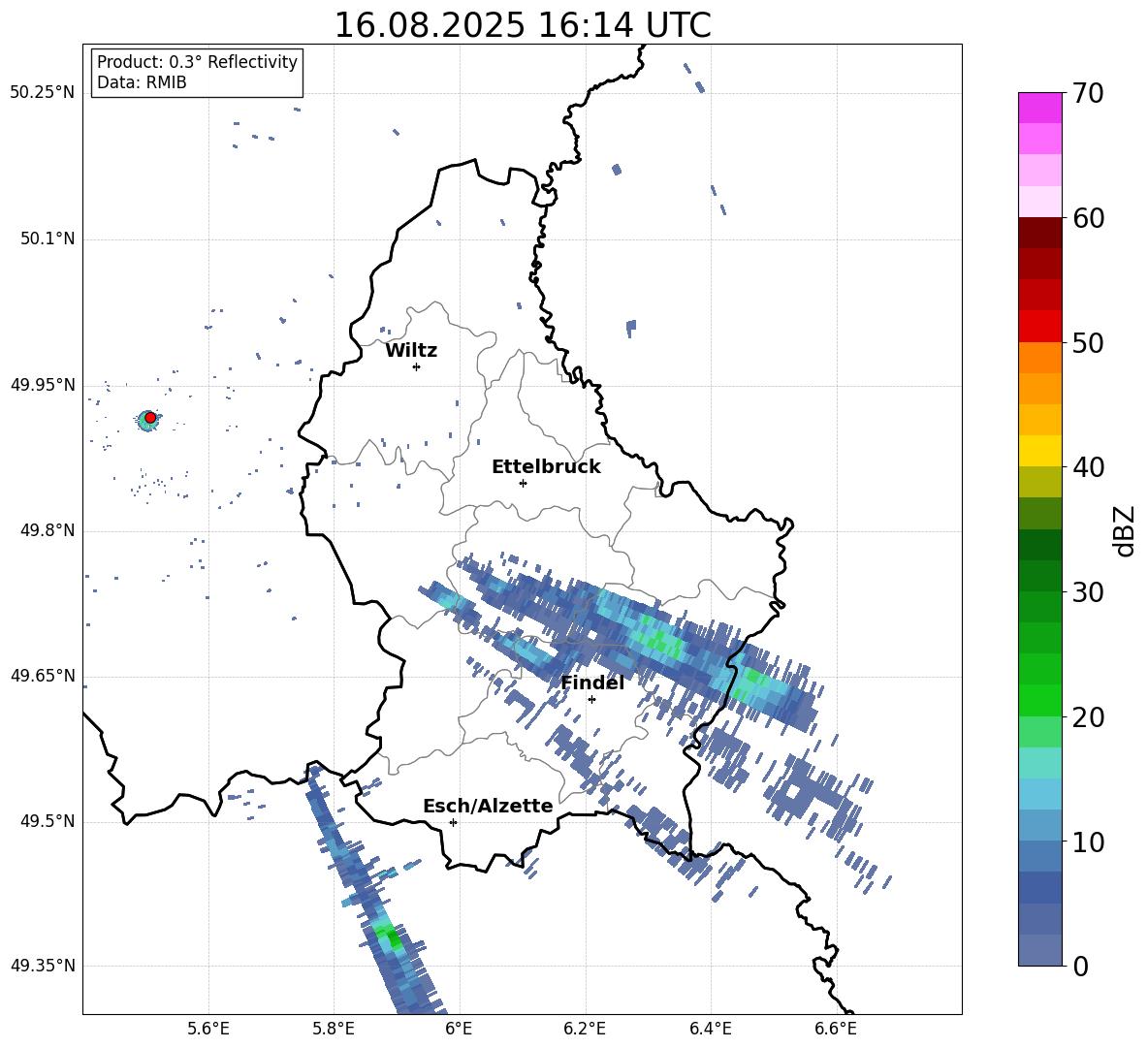
Task: Click the Esch/Alzette station cross marker
Action: 453,822
